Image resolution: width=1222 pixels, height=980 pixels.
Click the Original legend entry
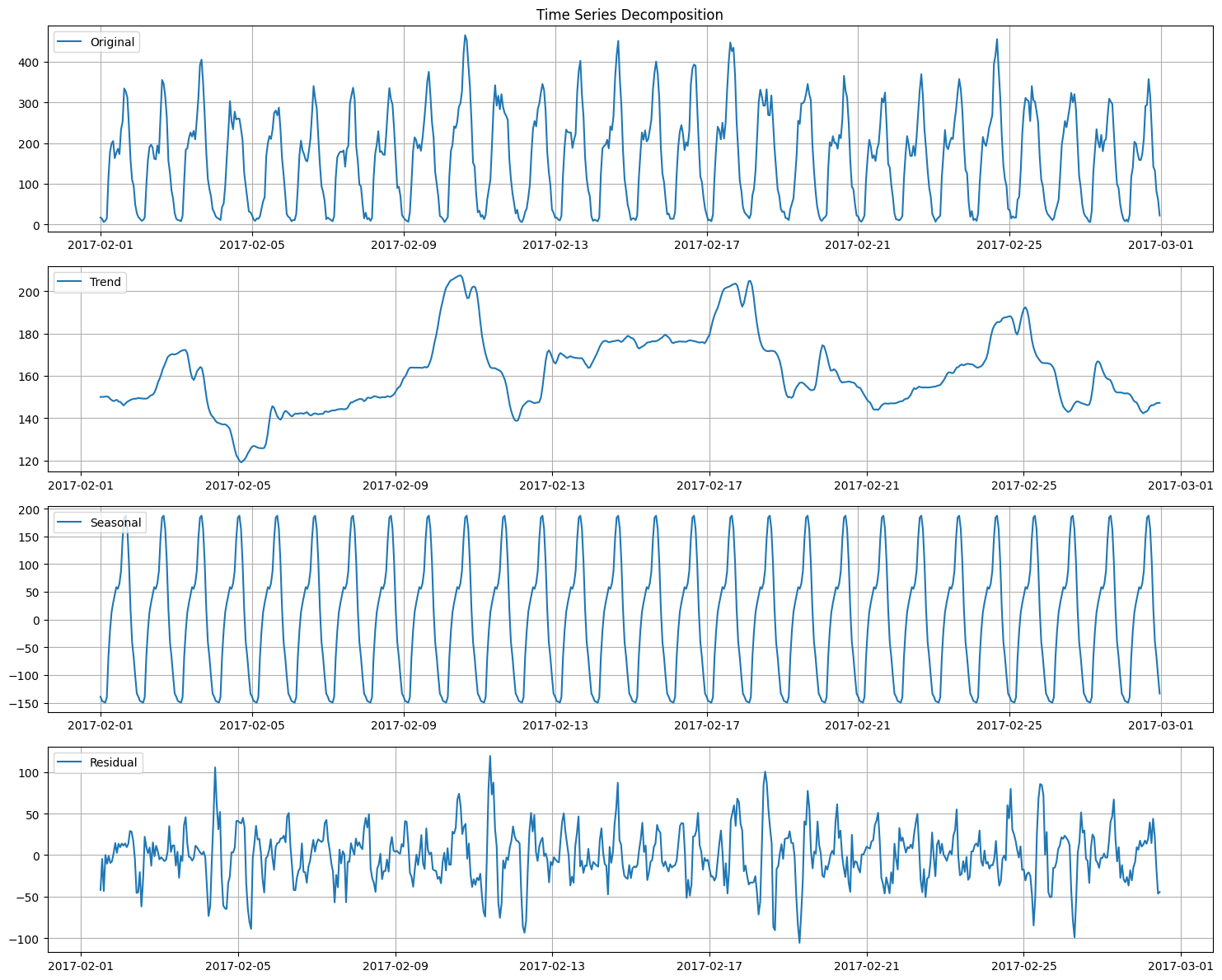coord(114,42)
